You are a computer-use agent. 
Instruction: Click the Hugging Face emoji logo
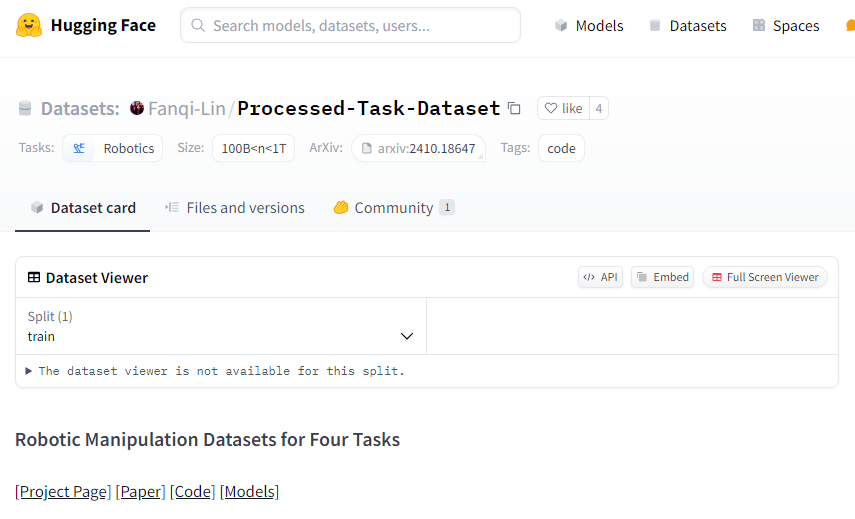click(29, 26)
